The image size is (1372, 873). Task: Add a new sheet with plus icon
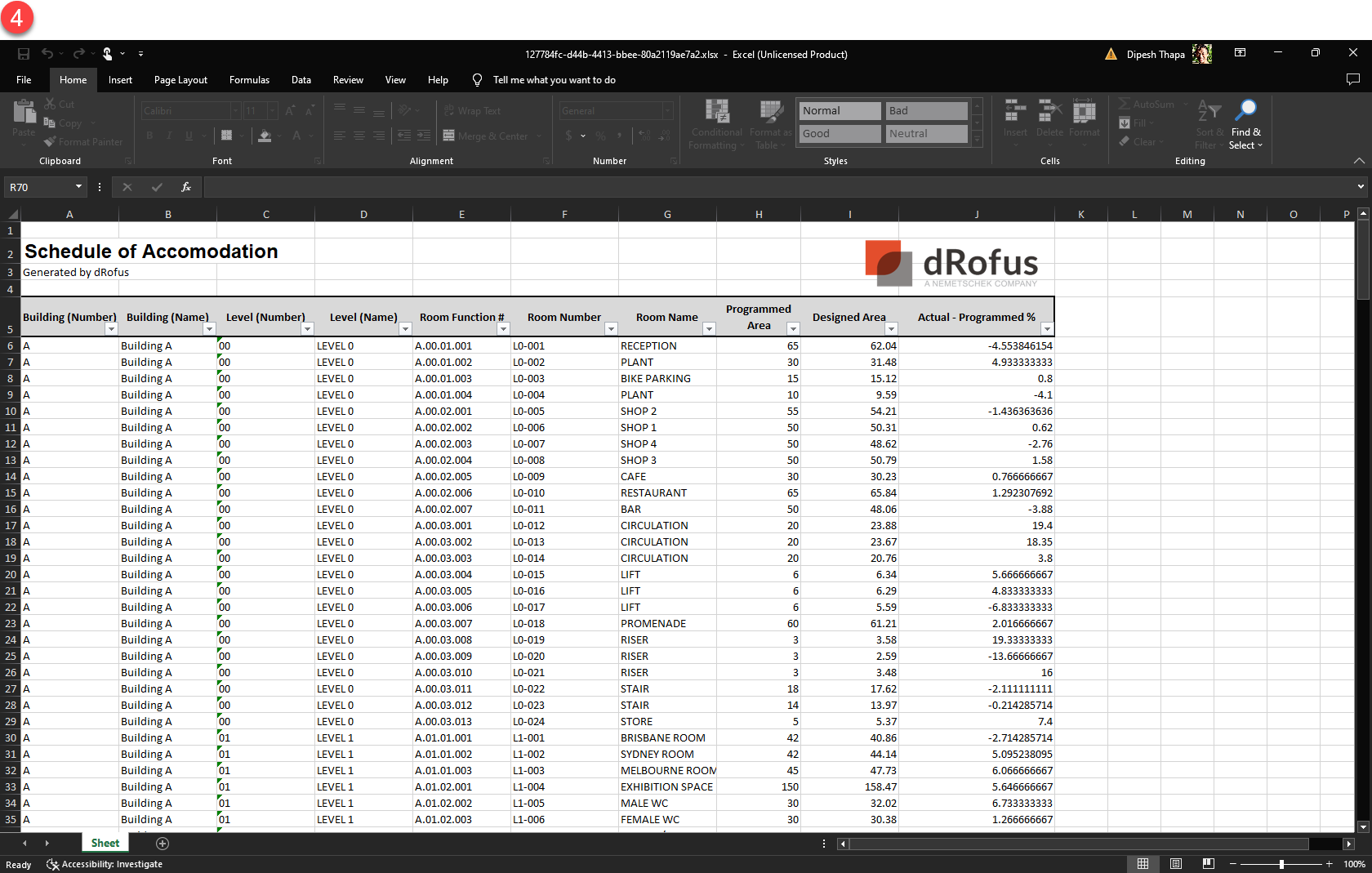[163, 843]
